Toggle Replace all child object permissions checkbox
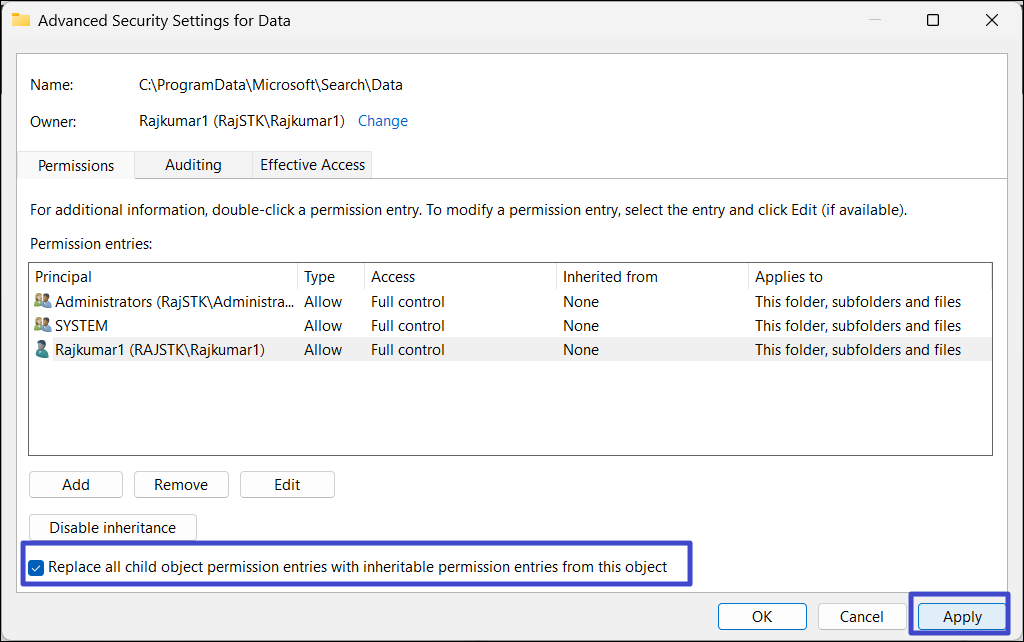 [37, 567]
